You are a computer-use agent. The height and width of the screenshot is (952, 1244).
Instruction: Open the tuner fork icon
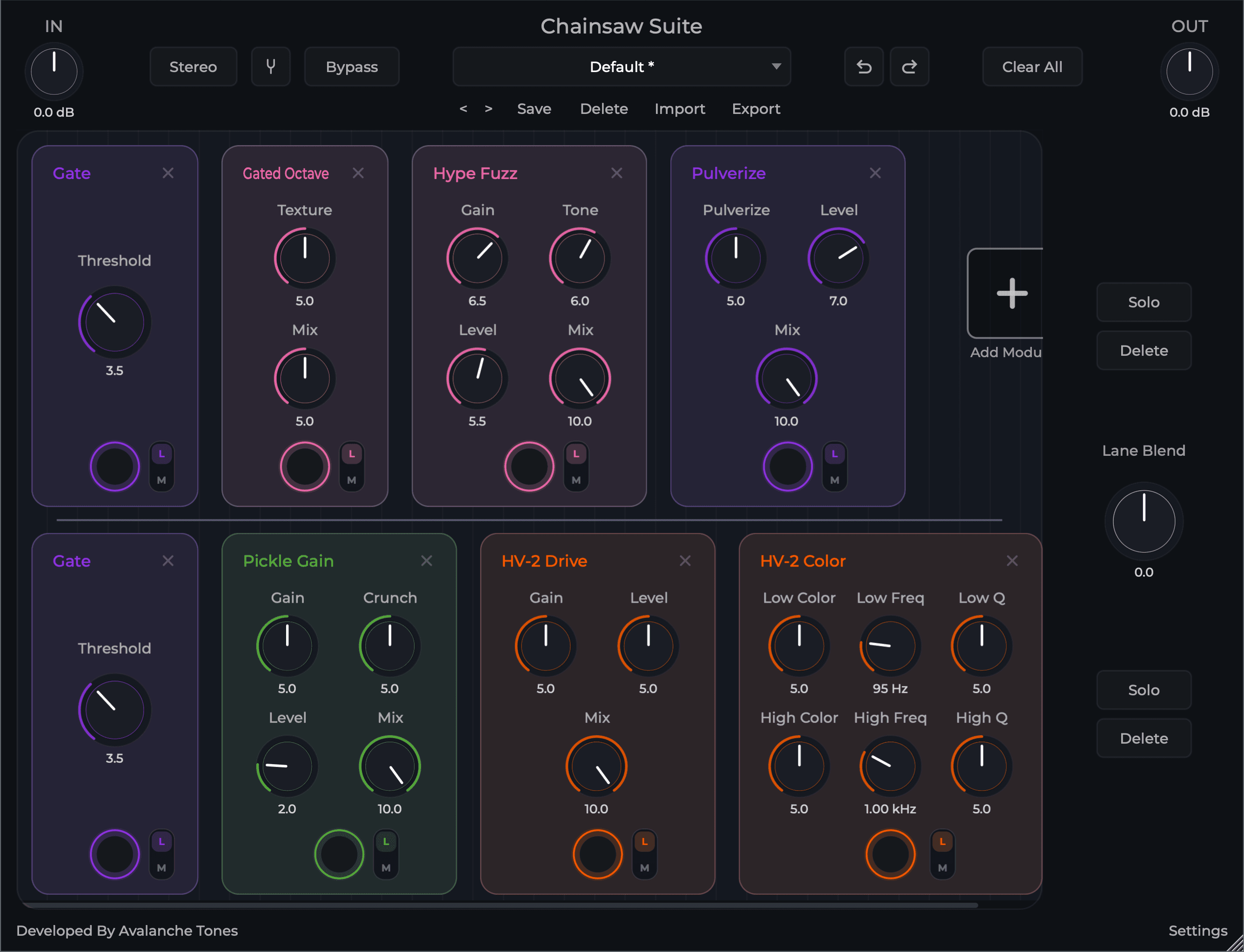[x=271, y=67]
